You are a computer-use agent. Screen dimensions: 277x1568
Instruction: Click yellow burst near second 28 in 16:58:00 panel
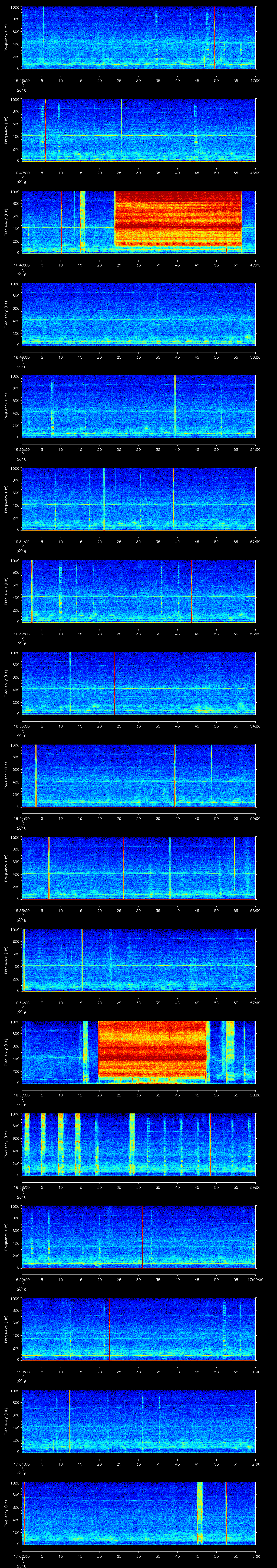[x=131, y=1144]
